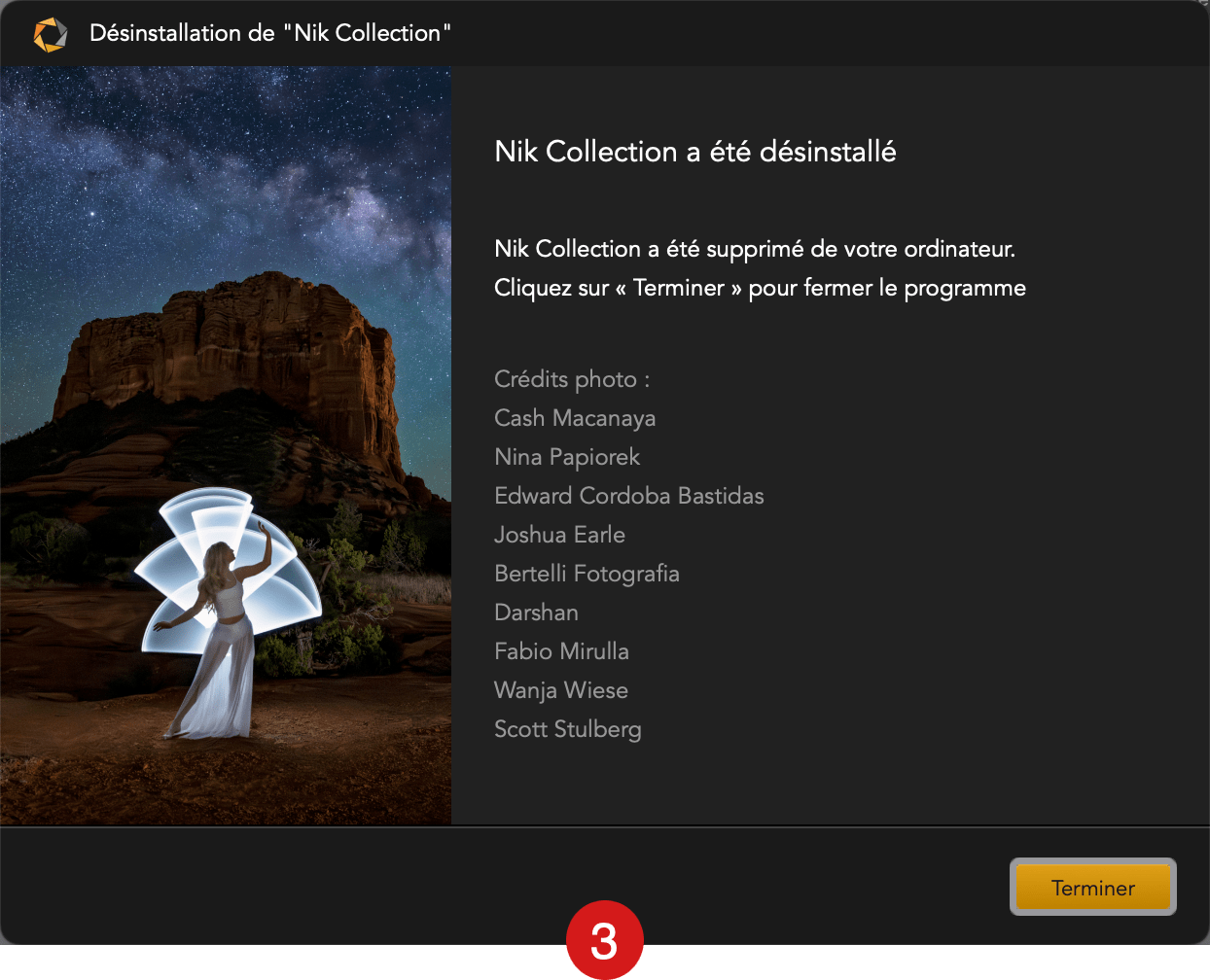Click the desert night photo thumbnail
Screen dimensions: 1210x980
[226, 445]
